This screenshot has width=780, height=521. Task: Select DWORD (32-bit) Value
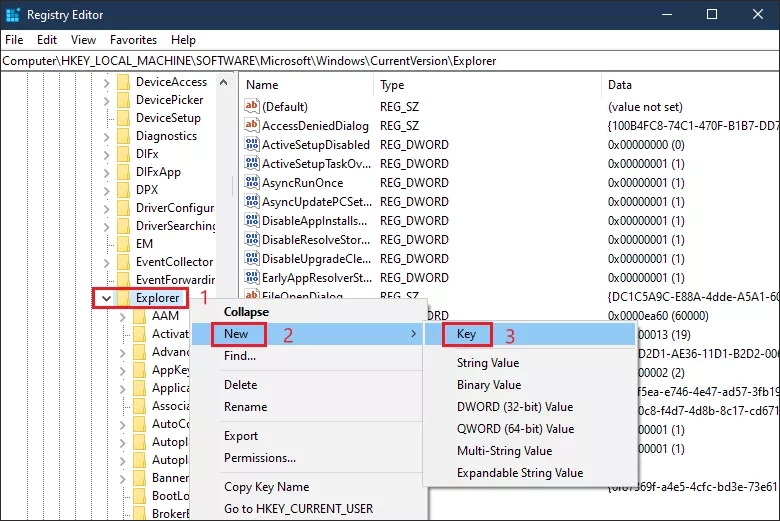530,407
